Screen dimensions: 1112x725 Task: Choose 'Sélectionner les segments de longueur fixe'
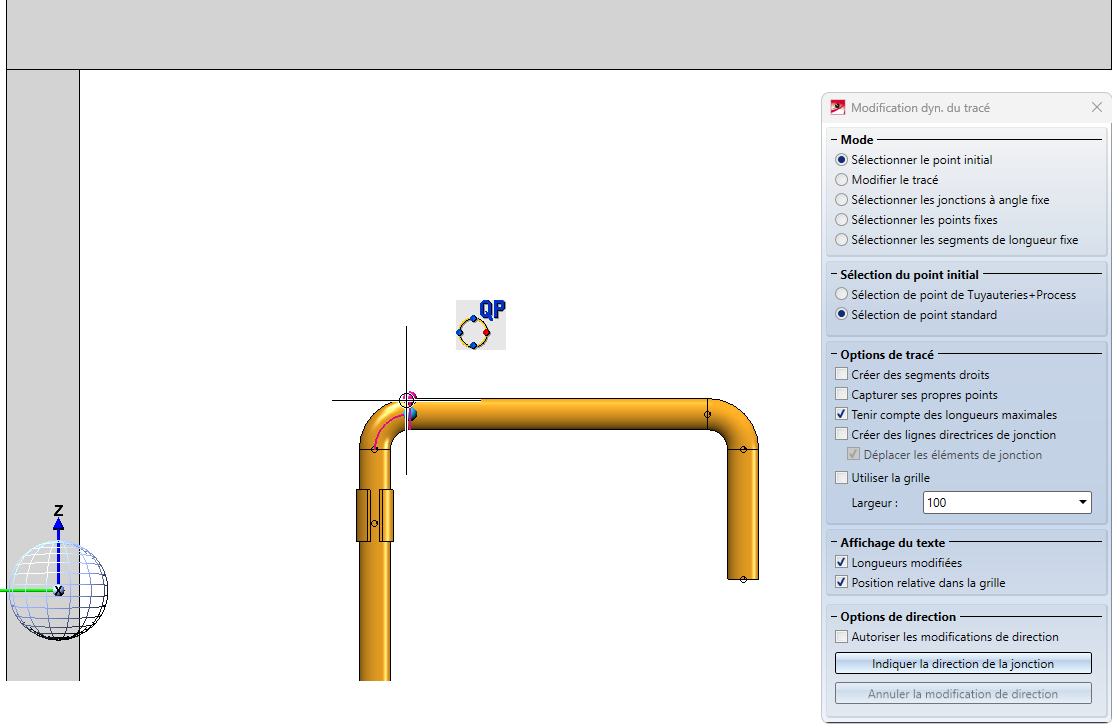842,240
